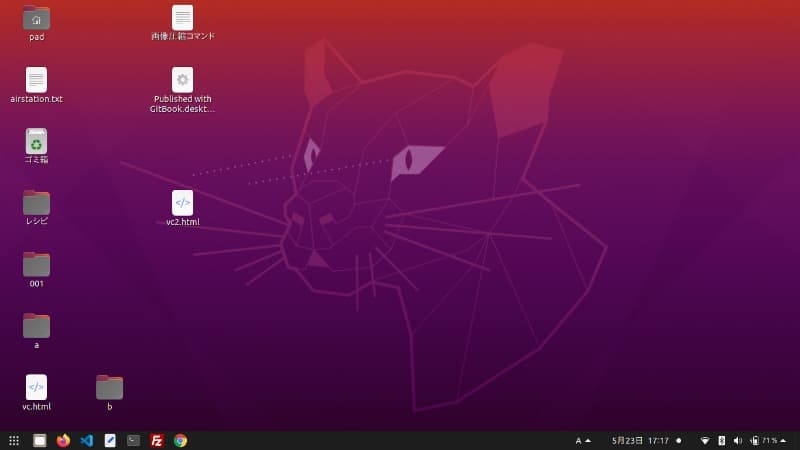Select the airstation.txt file on the desktop

coord(36,85)
